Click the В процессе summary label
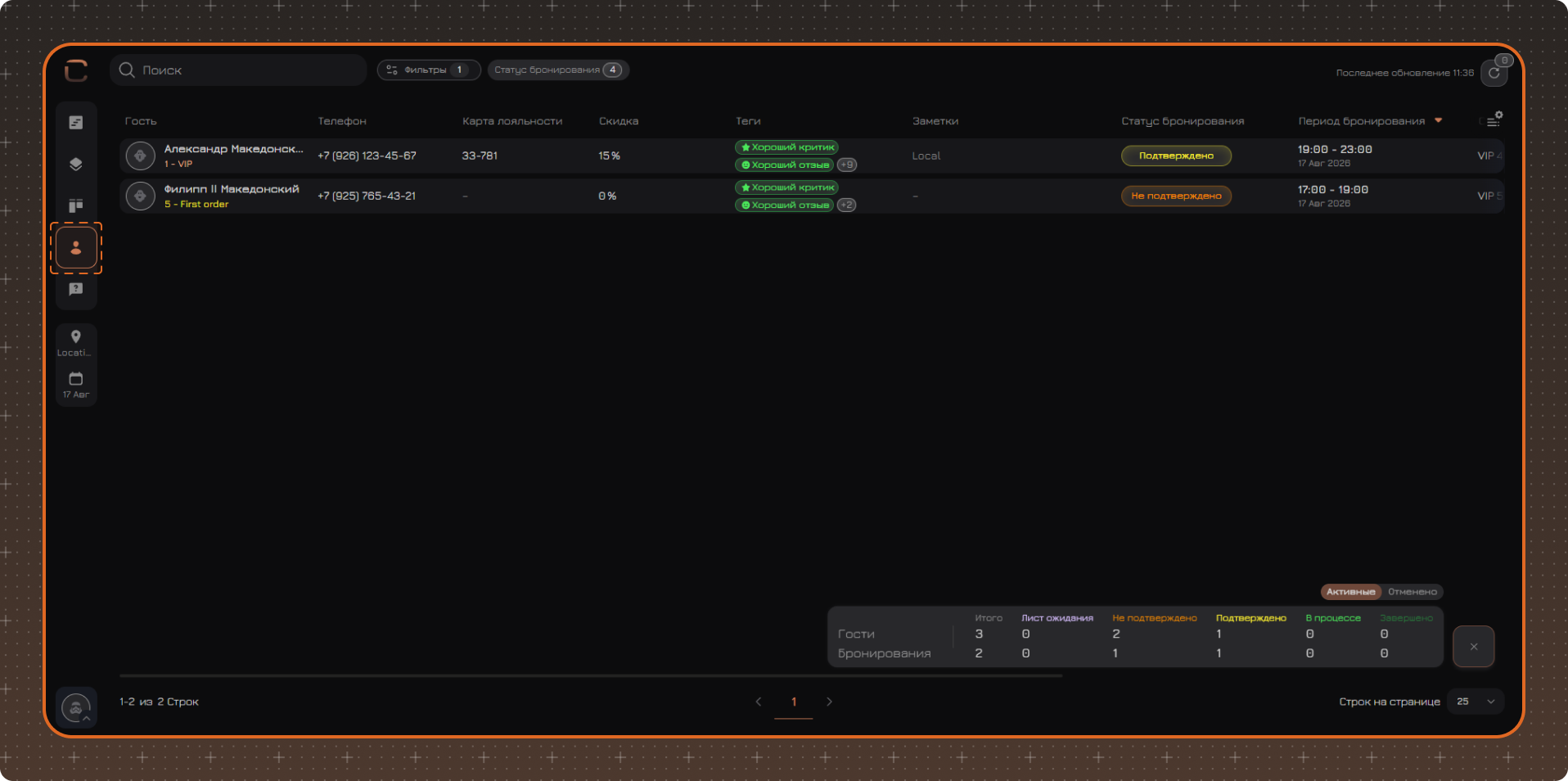The width and height of the screenshot is (1568, 781). [x=1333, y=618]
